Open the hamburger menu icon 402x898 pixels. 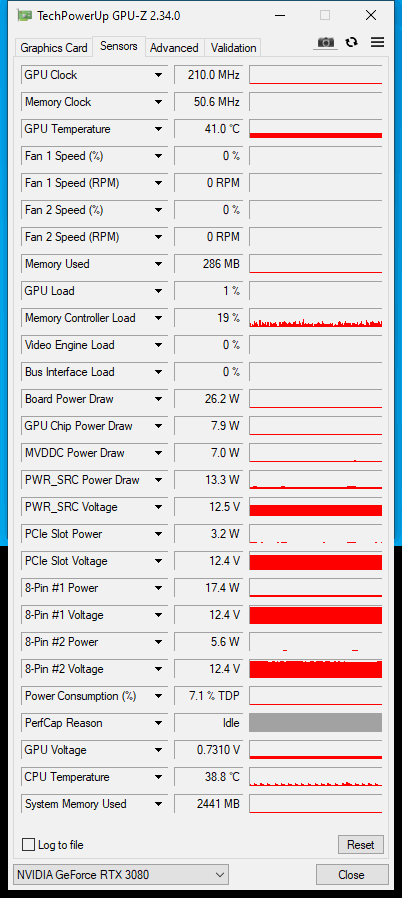pyautogui.click(x=377, y=42)
